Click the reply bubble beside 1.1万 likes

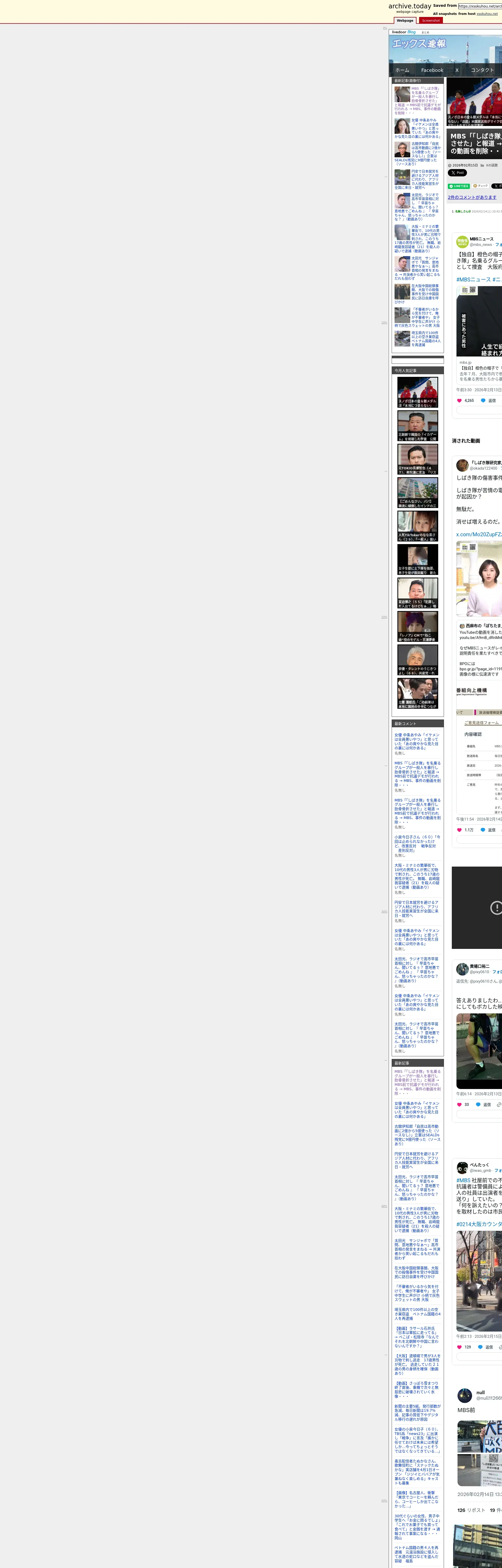coord(483,830)
